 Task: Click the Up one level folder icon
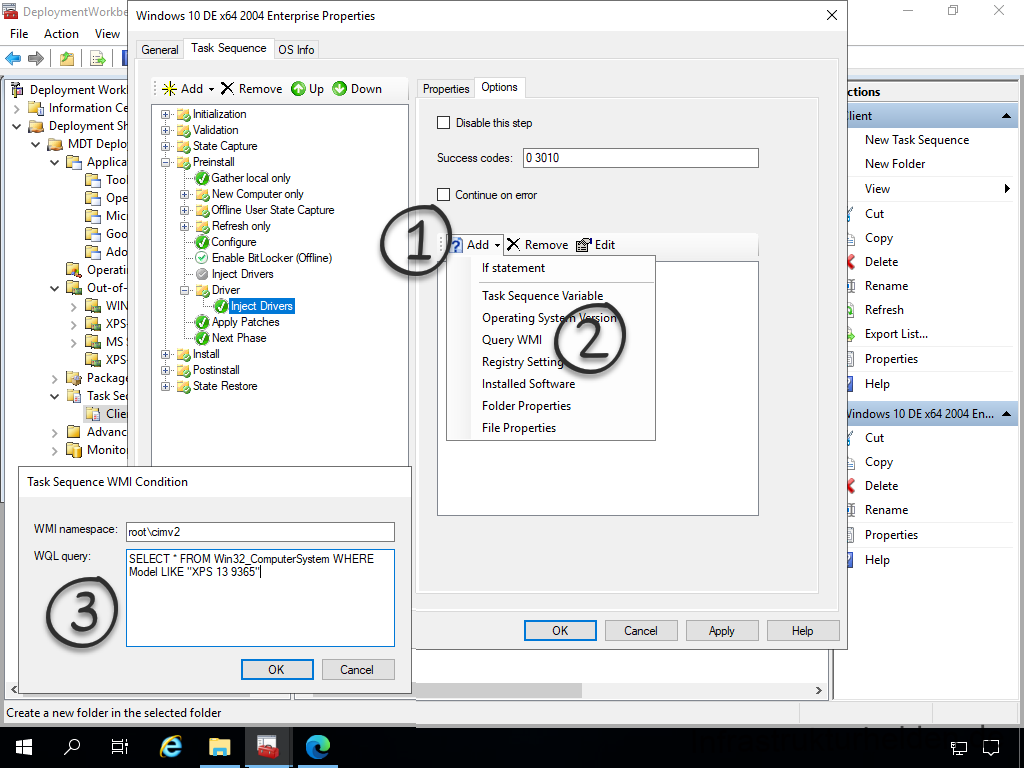pos(67,59)
